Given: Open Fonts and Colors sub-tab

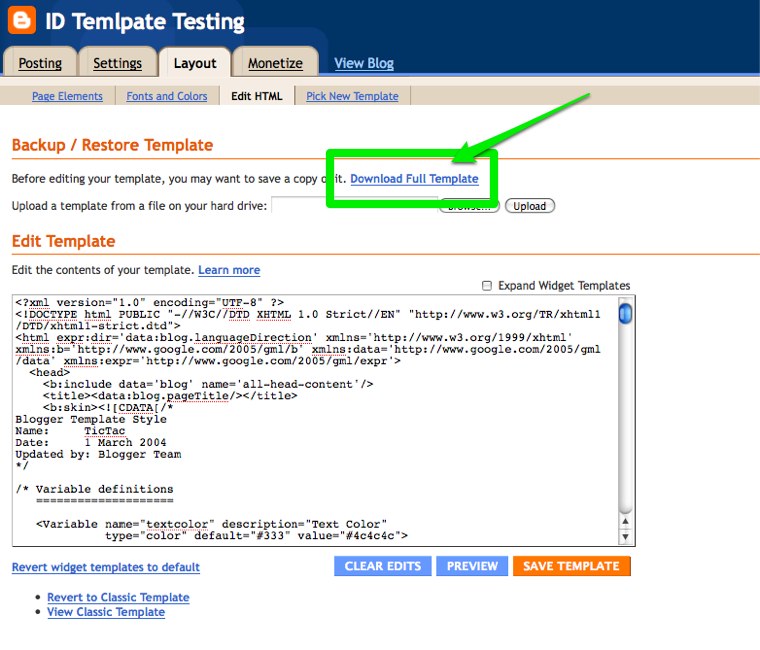Looking at the screenshot, I should tap(167, 96).
